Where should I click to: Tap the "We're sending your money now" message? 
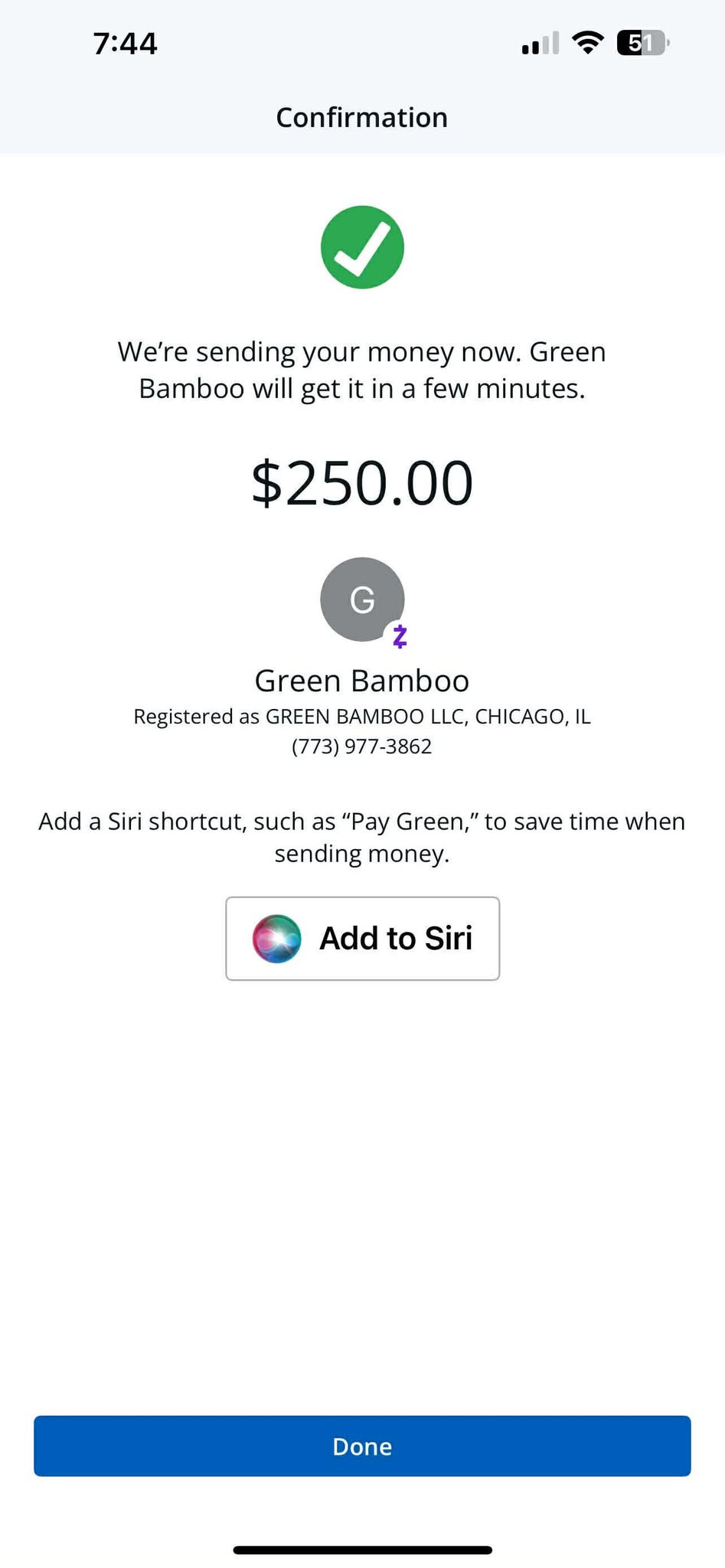tap(362, 370)
